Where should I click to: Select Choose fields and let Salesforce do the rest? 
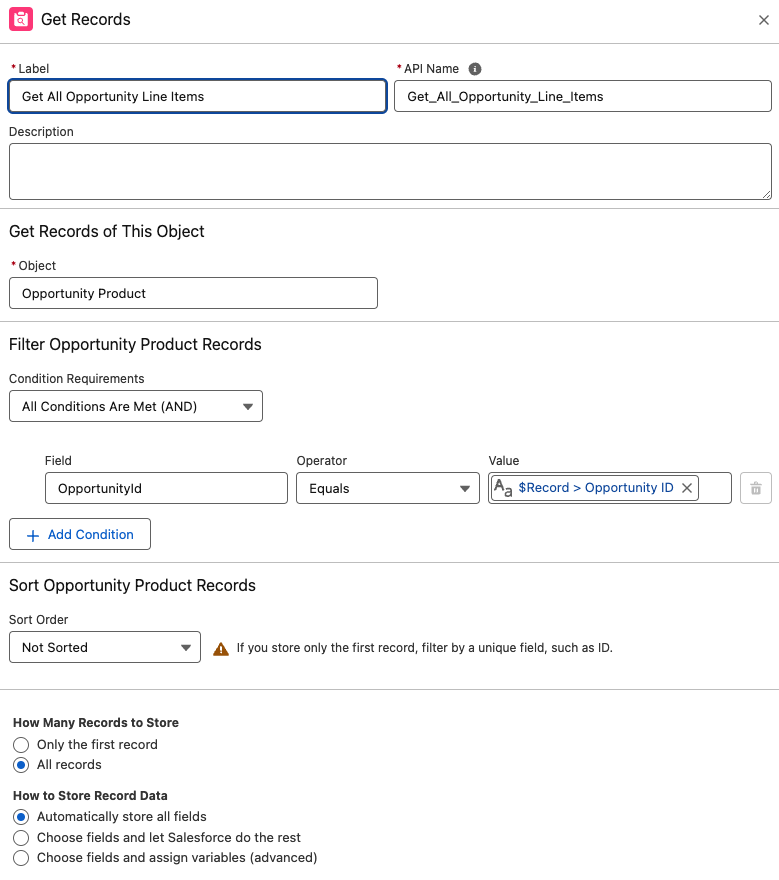click(21, 838)
